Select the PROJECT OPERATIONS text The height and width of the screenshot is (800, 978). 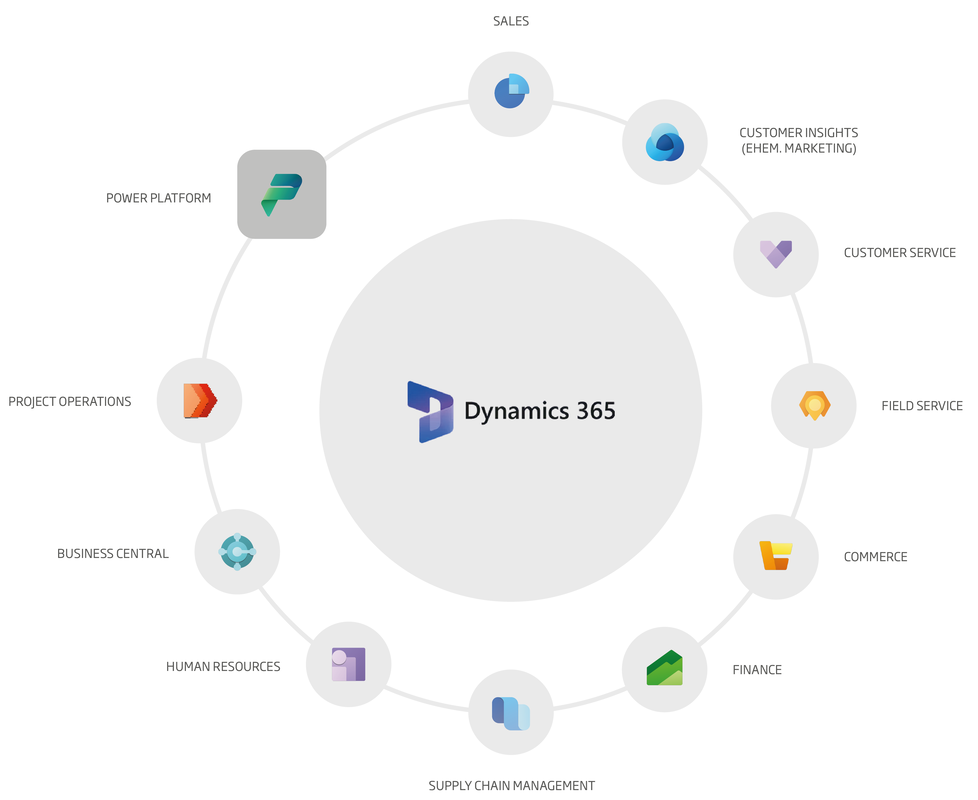pos(70,402)
